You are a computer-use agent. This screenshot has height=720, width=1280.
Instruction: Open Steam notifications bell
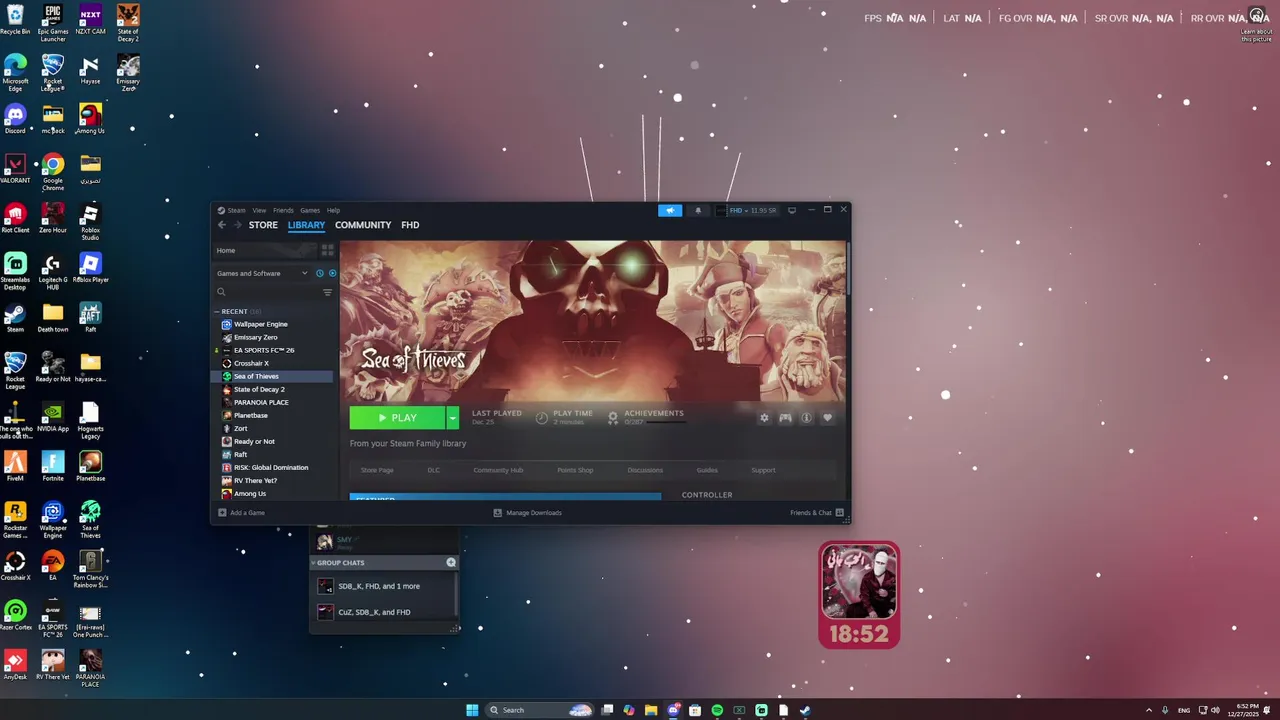tap(698, 210)
